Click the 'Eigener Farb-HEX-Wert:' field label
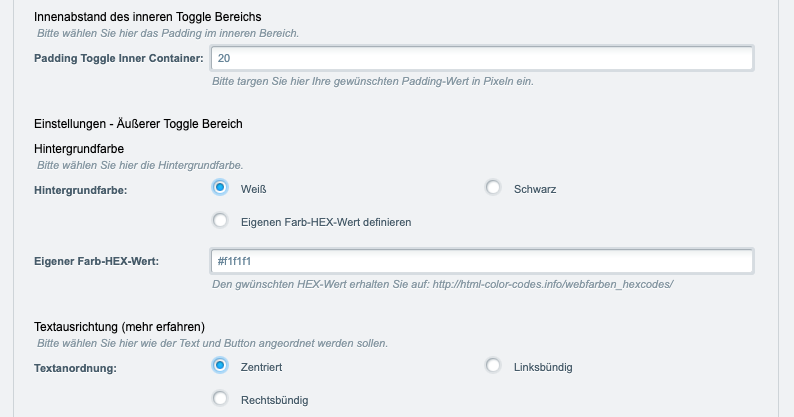This screenshot has width=794, height=417. 96,261
